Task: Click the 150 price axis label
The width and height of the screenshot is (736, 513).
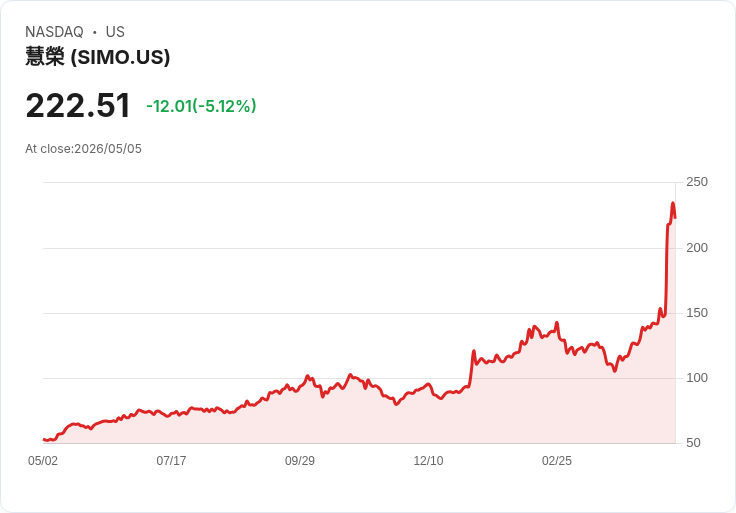Action: point(697,313)
